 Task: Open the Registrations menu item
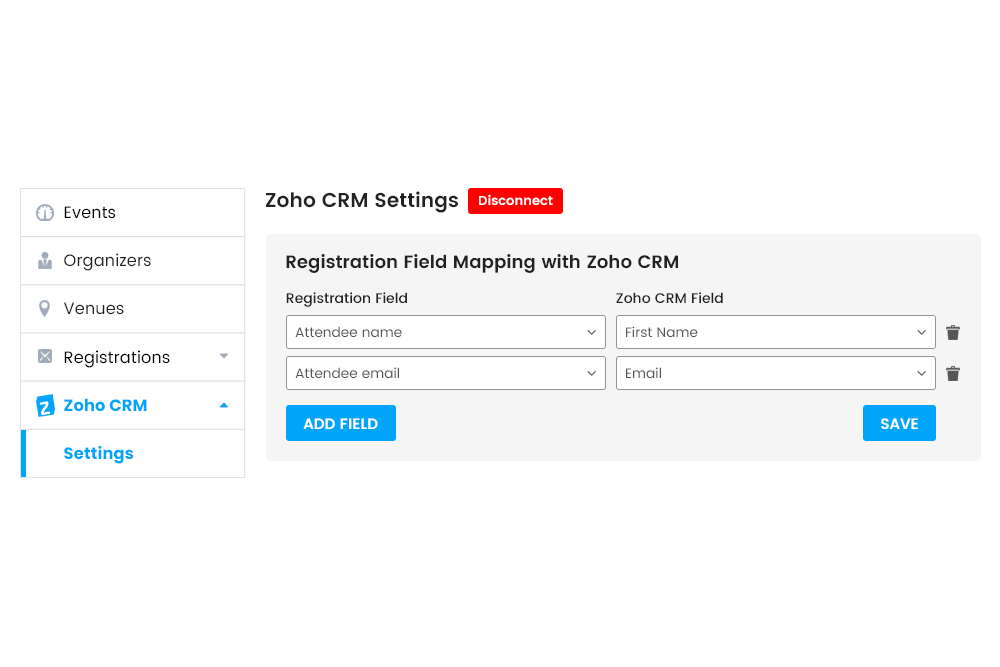click(133, 357)
